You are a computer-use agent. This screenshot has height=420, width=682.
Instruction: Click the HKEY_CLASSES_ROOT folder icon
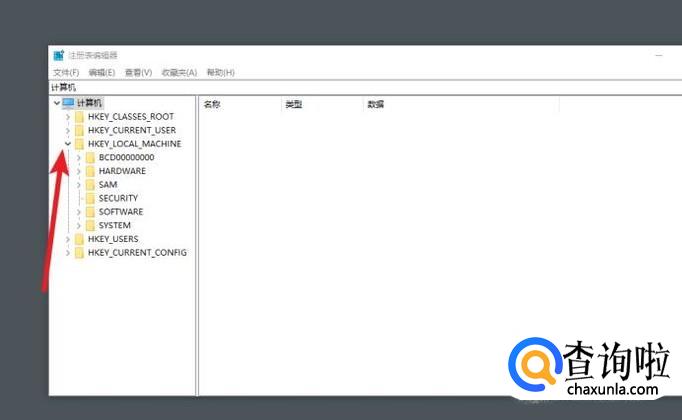point(79,117)
